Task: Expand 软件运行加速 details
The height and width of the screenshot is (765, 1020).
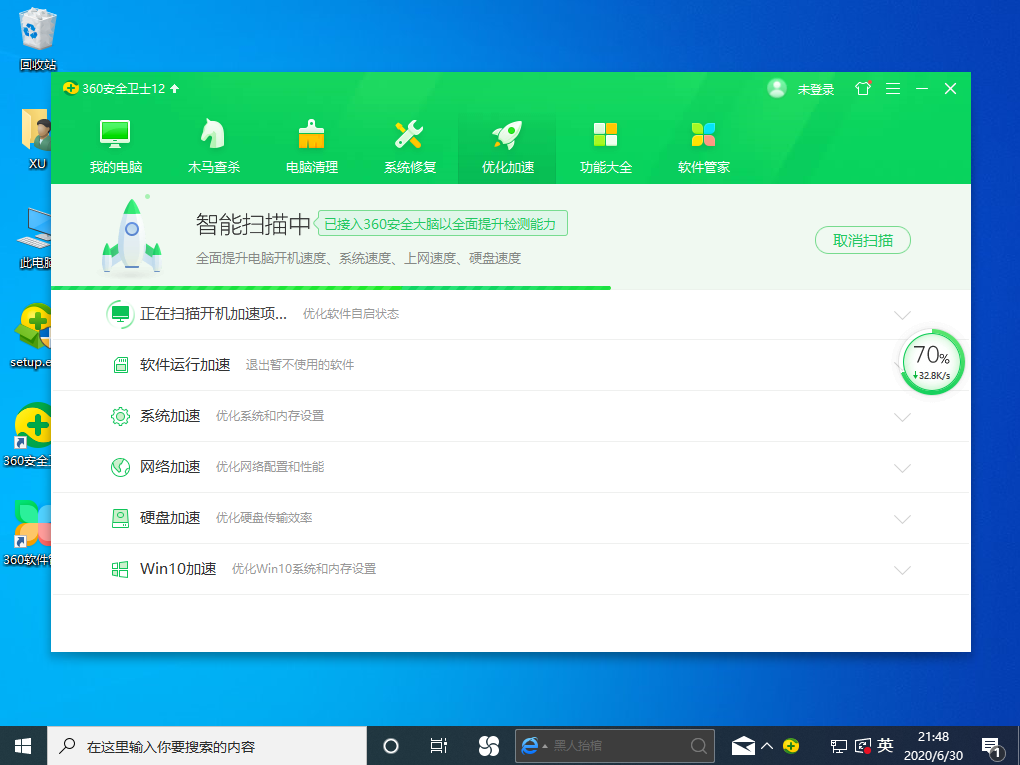Action: (x=903, y=365)
